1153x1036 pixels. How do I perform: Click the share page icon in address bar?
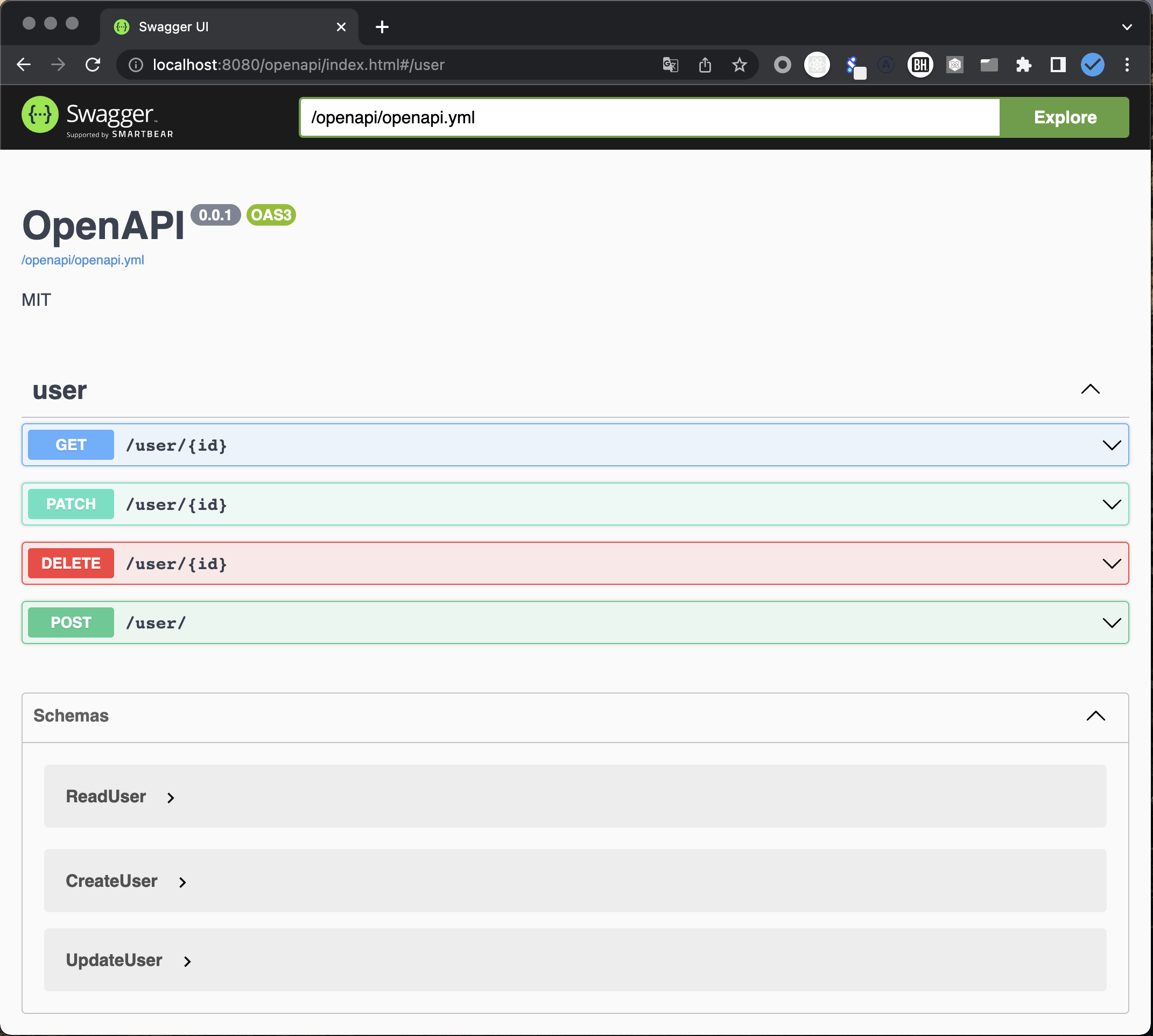705,65
